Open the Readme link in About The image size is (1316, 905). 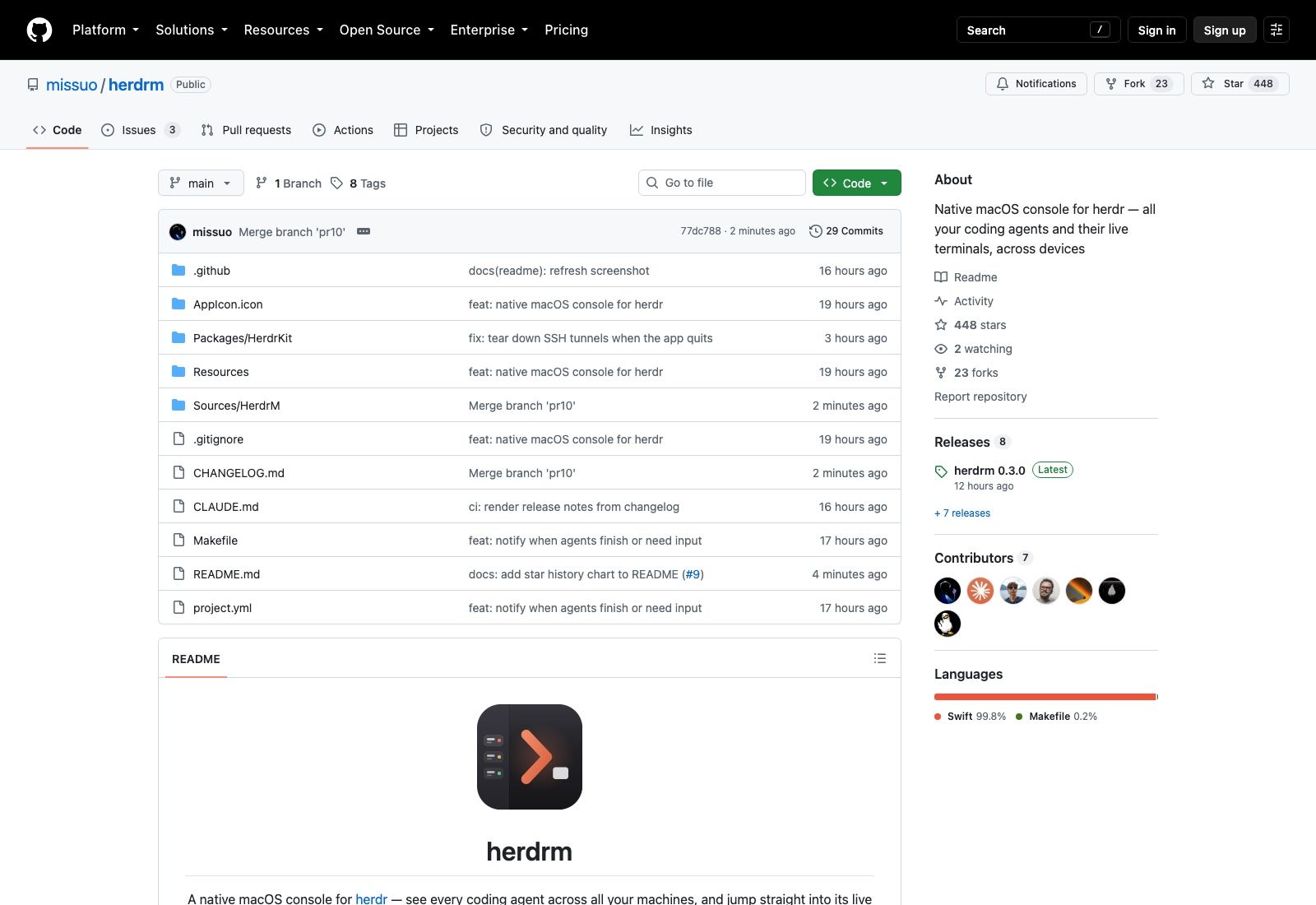(x=966, y=277)
